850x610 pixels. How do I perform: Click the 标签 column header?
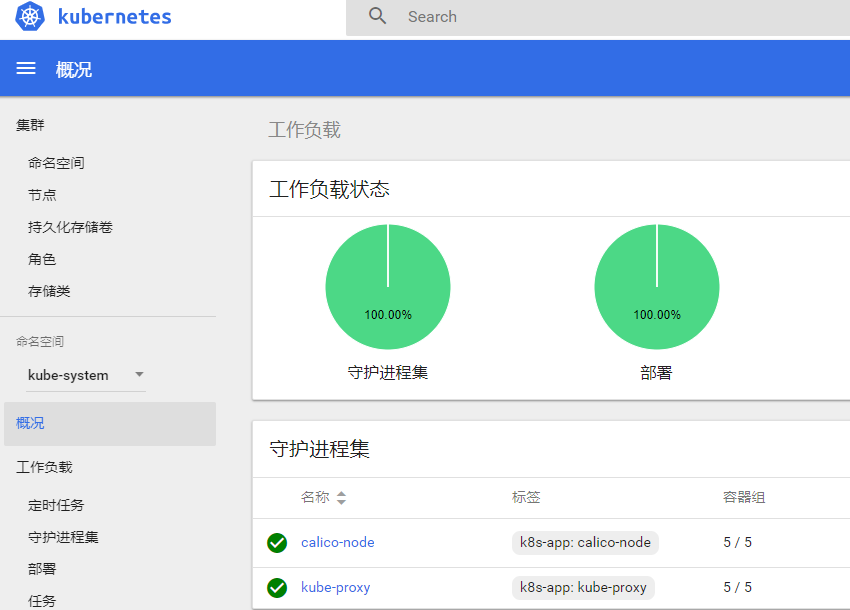526,497
